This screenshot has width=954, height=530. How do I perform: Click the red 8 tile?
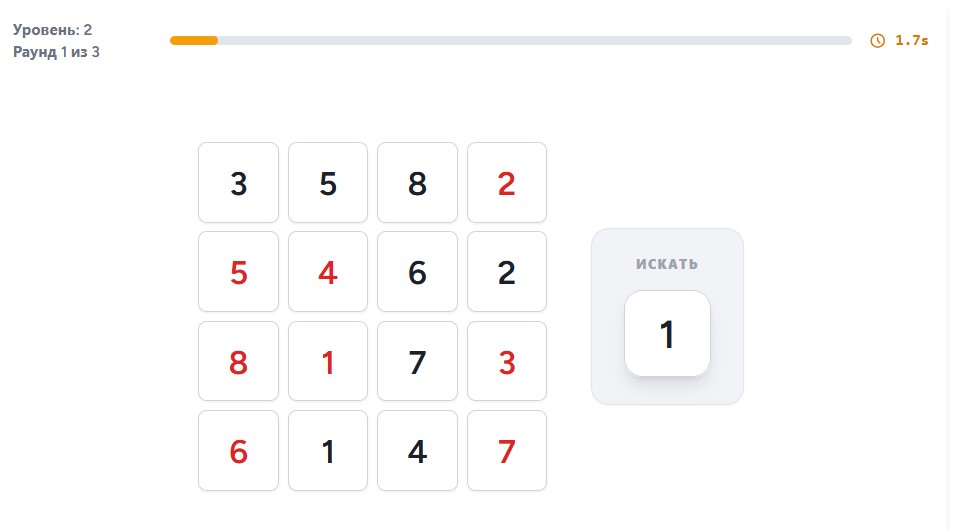(x=238, y=361)
